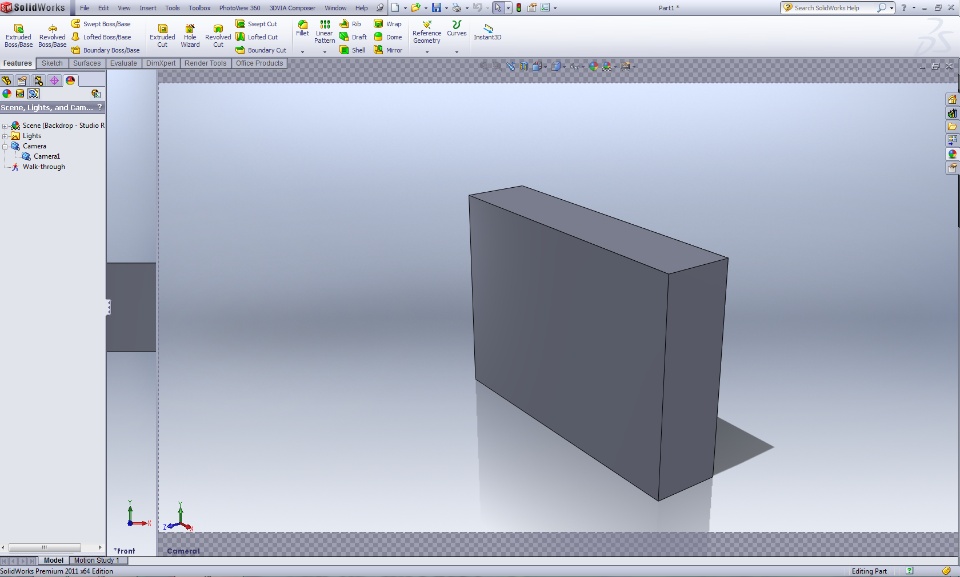
Task: Open the dropdown arrow under Linear Pattern
Action: coord(324,52)
